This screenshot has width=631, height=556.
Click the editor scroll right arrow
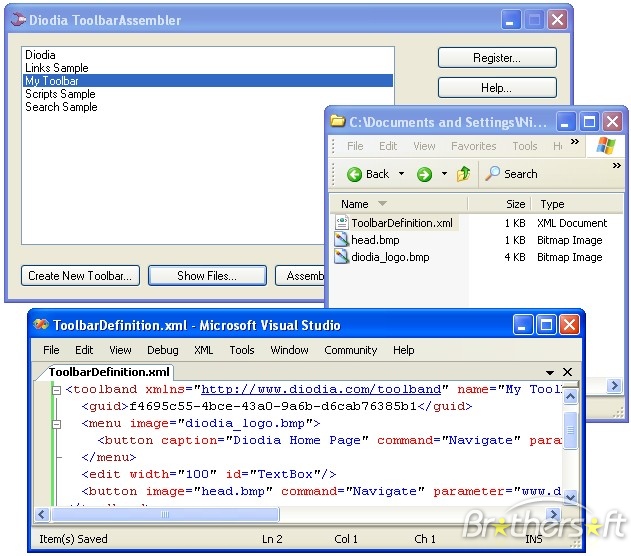[553, 514]
